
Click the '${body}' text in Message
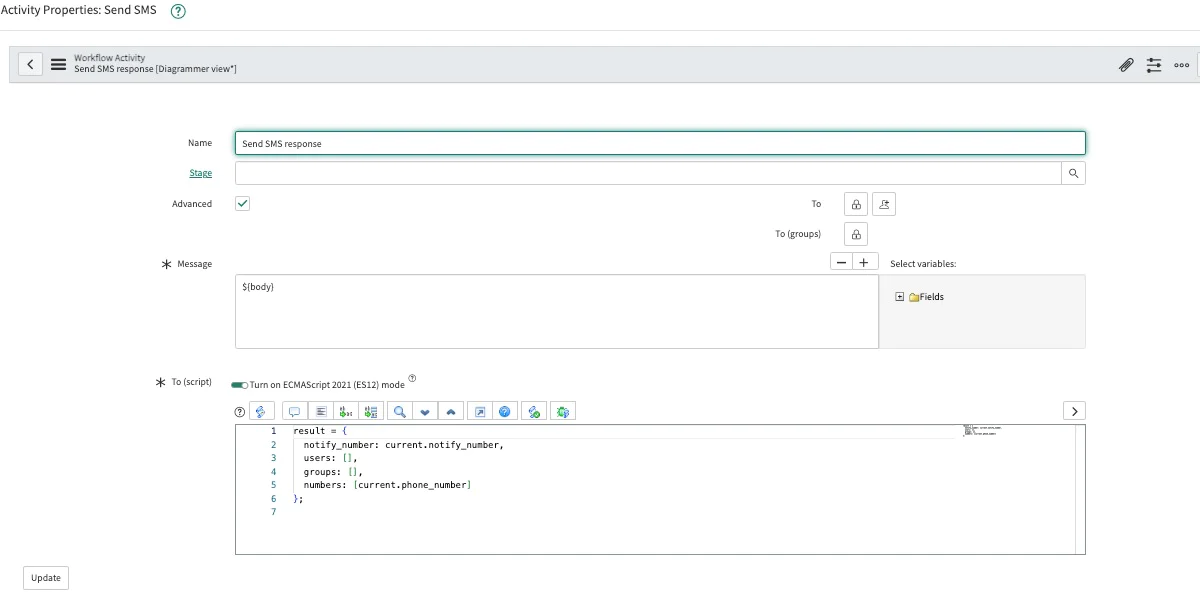[258, 287]
